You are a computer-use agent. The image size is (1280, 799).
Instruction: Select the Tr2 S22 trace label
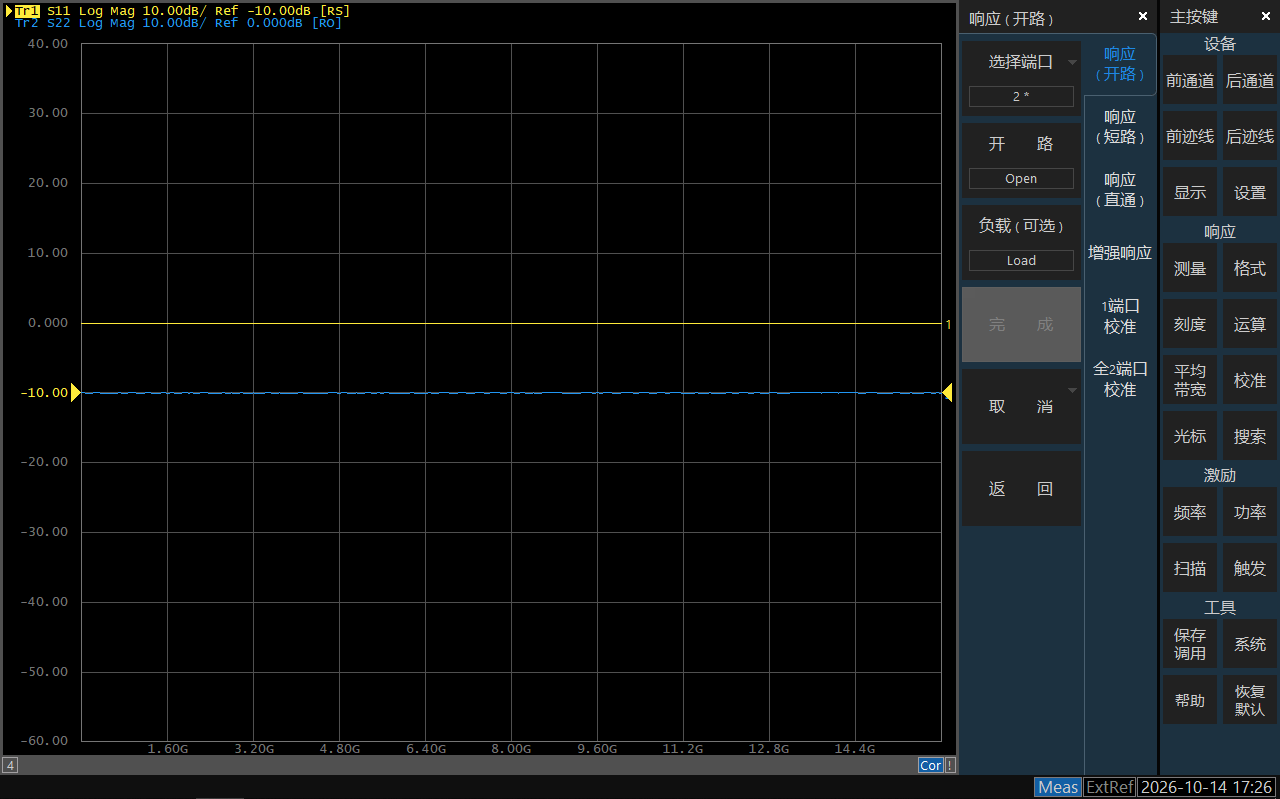[x=178, y=23]
